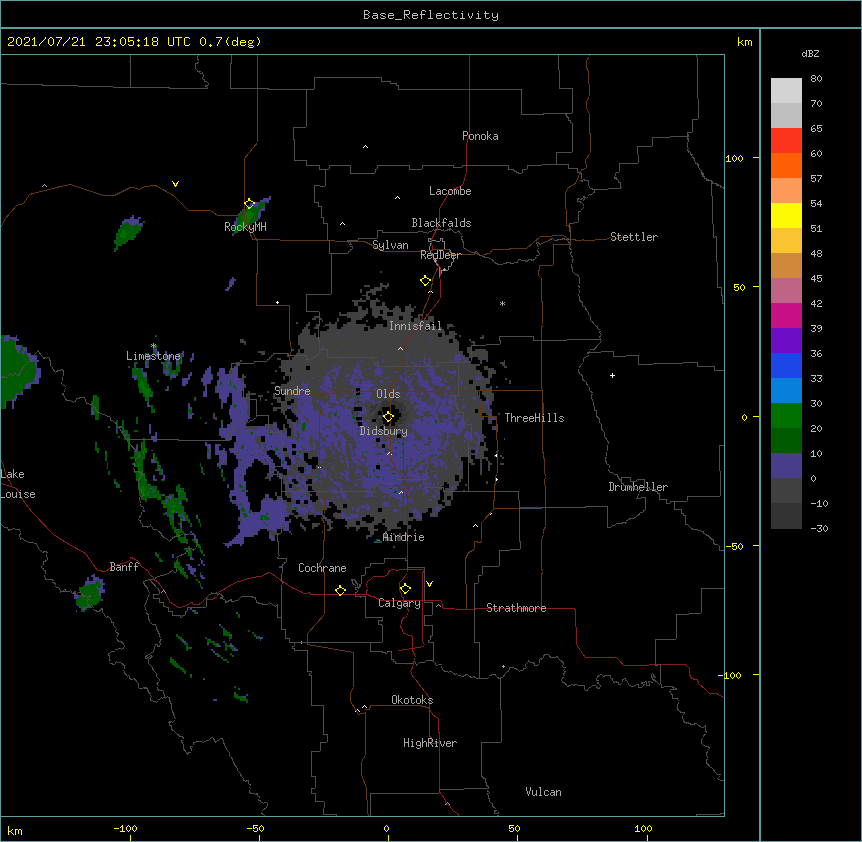This screenshot has height=842, width=862.
Task: Click the Vulcan label
Action: point(543,792)
